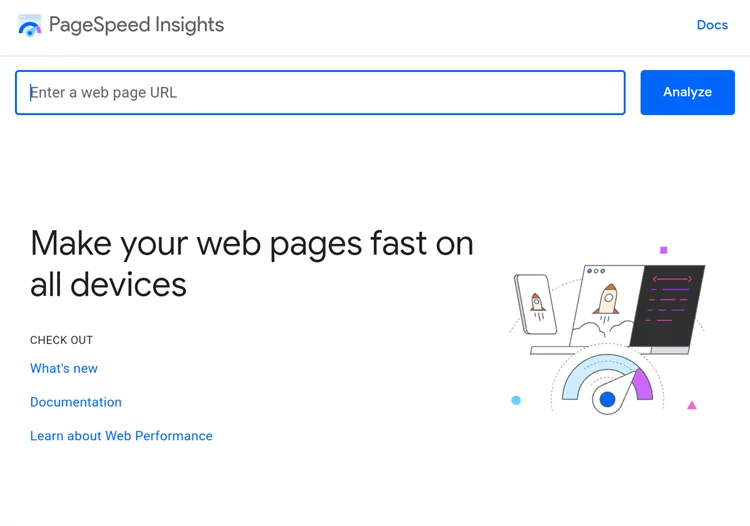Click the blue Analyze button
750x526 pixels.
(x=687, y=92)
